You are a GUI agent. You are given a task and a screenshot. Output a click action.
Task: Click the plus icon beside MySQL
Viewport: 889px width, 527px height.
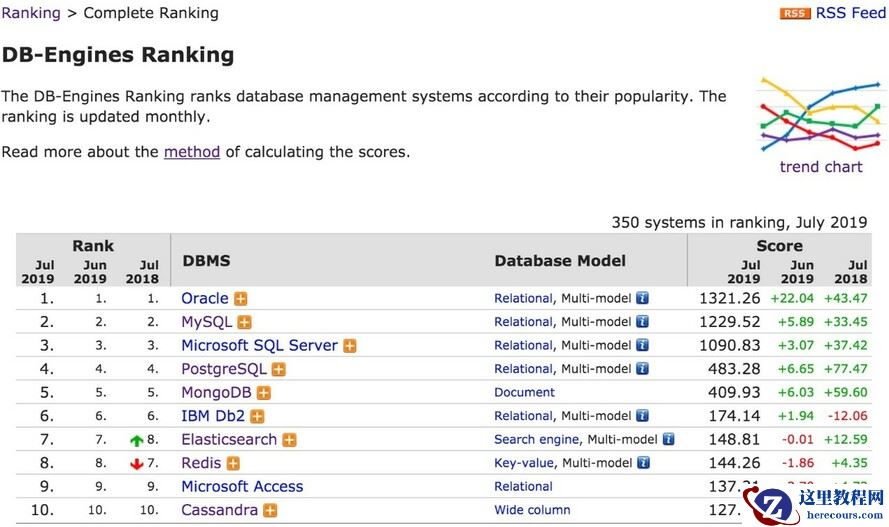[244, 322]
